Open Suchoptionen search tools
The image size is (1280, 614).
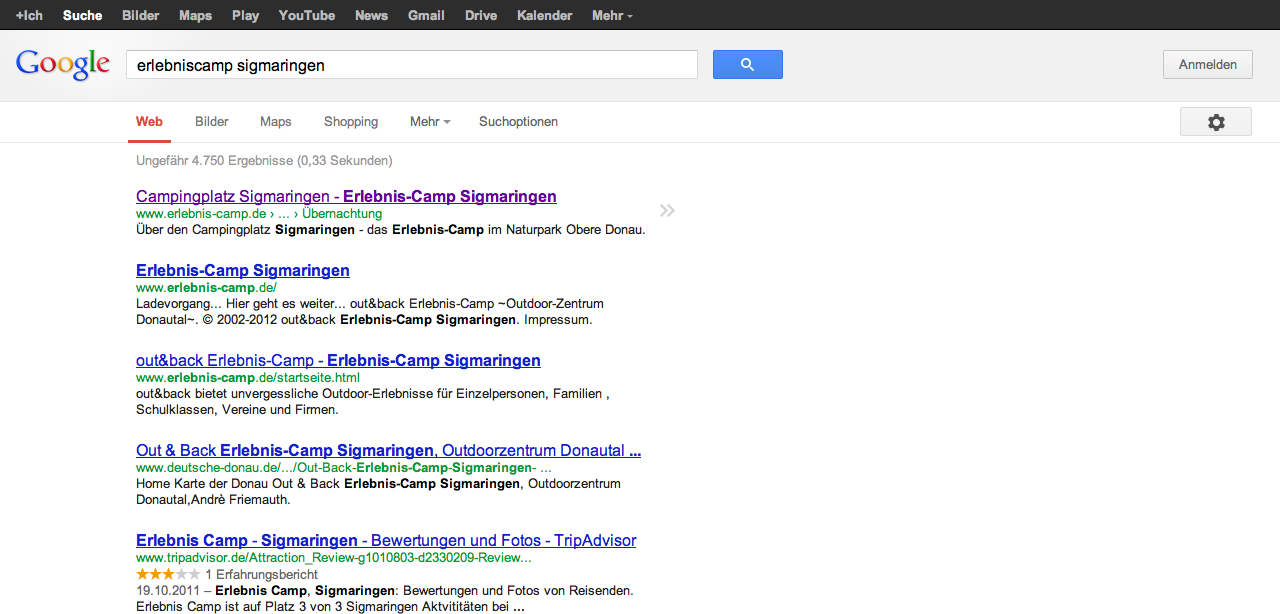point(518,122)
